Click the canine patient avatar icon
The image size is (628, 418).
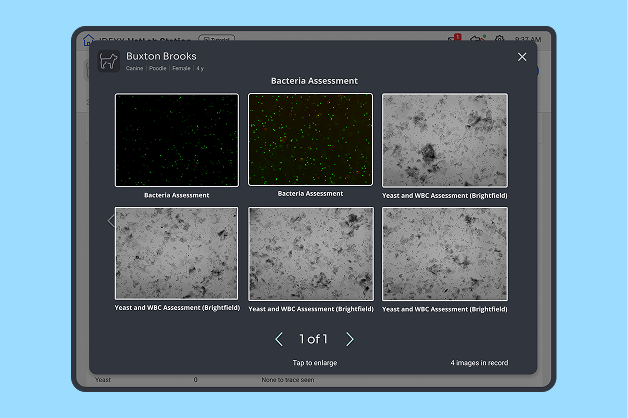click(109, 61)
